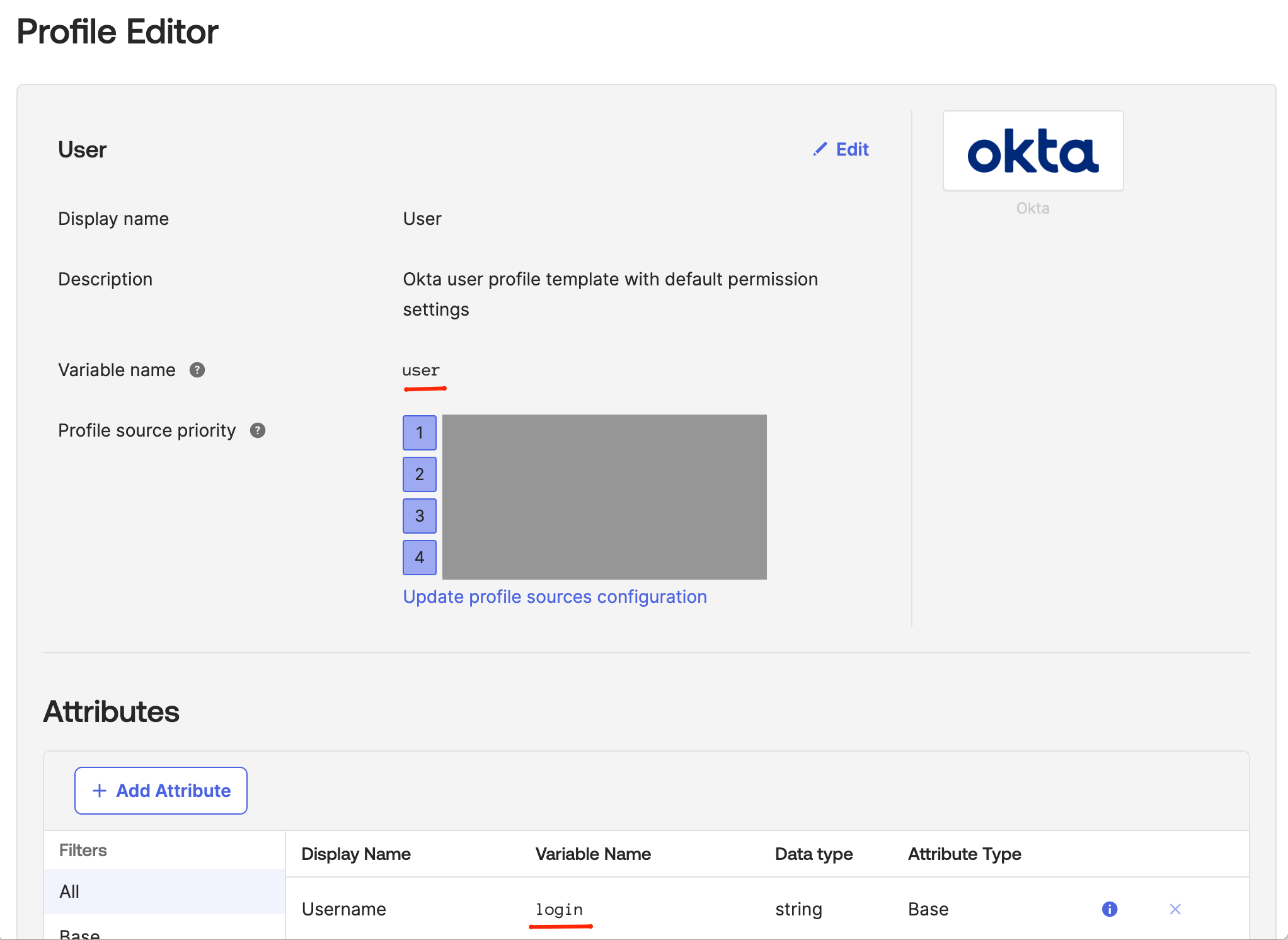Open the info tooltip on the Username attribute
Image resolution: width=1288 pixels, height=940 pixels.
pyautogui.click(x=1109, y=909)
